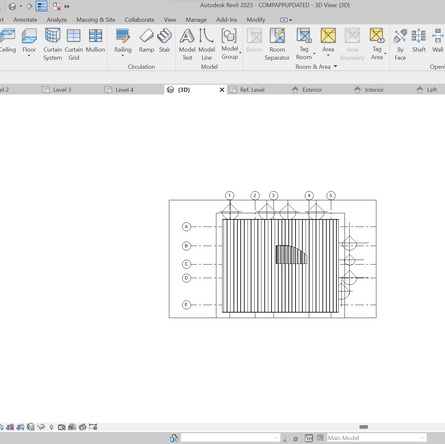Select the Ramp tool
The image size is (445, 444).
click(146, 40)
